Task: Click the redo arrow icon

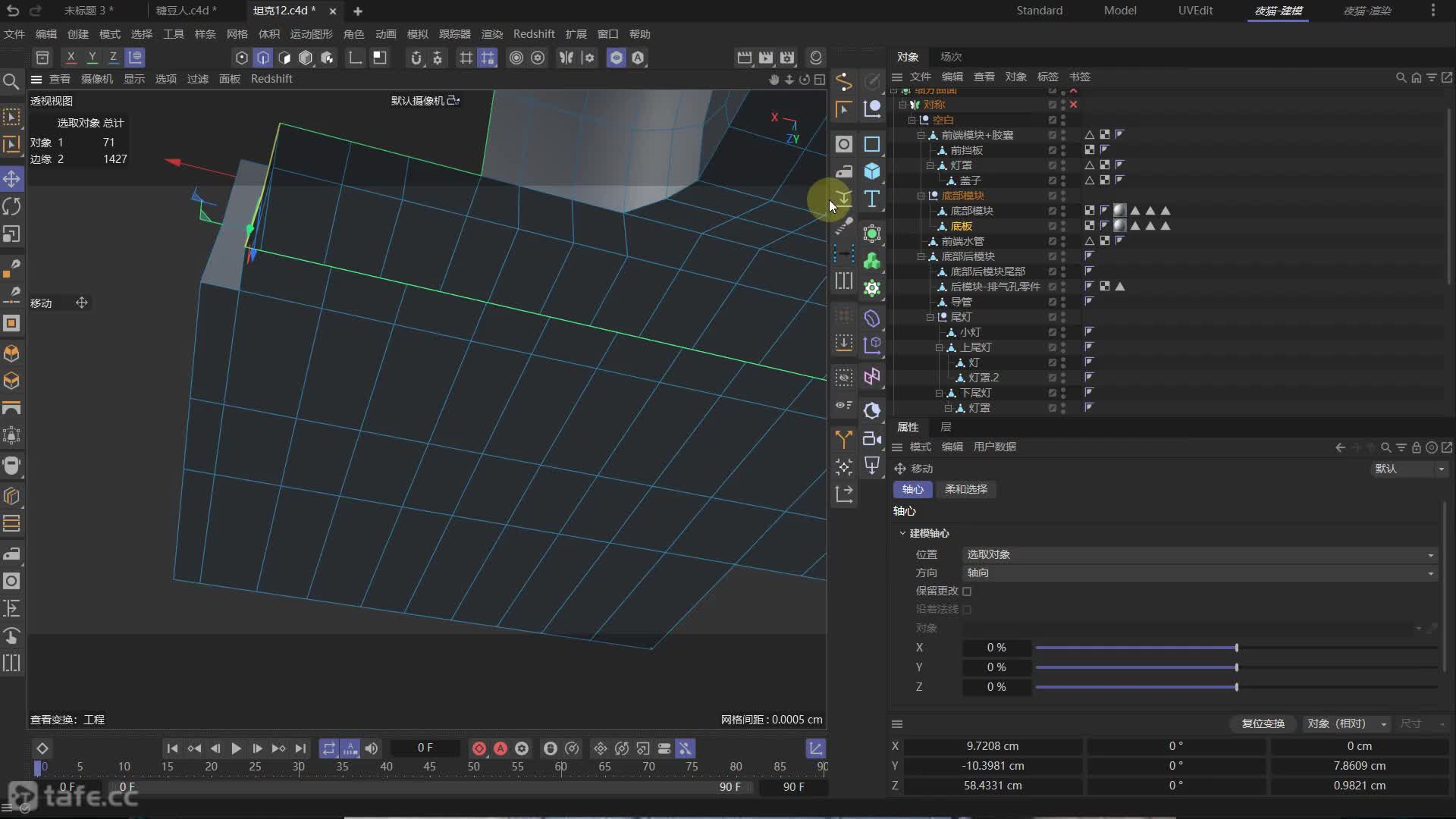Action: pyautogui.click(x=35, y=11)
